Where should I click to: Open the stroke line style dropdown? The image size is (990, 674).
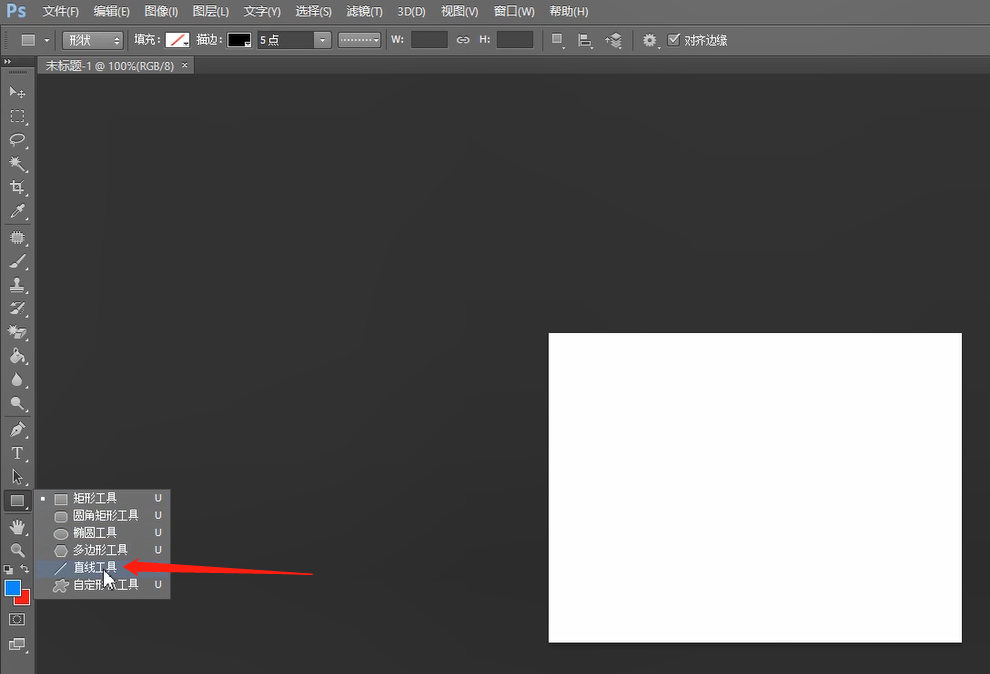[x=359, y=40]
